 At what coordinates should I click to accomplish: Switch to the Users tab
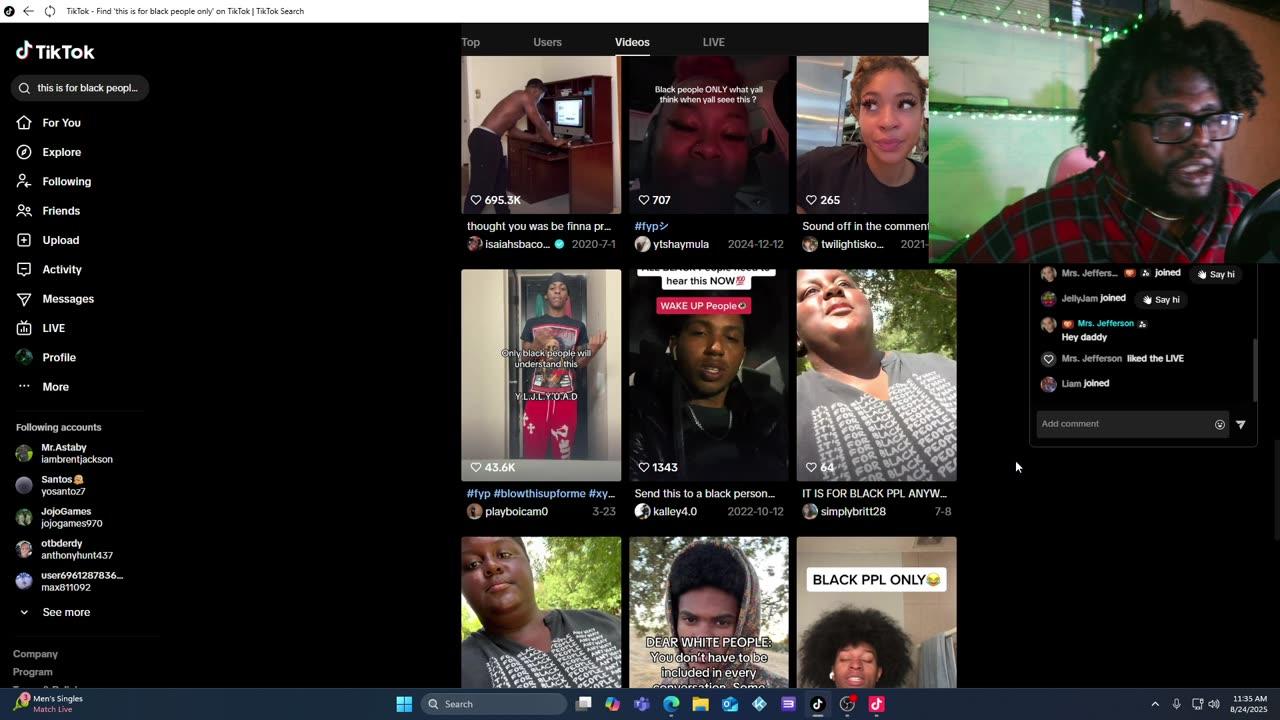click(x=547, y=42)
